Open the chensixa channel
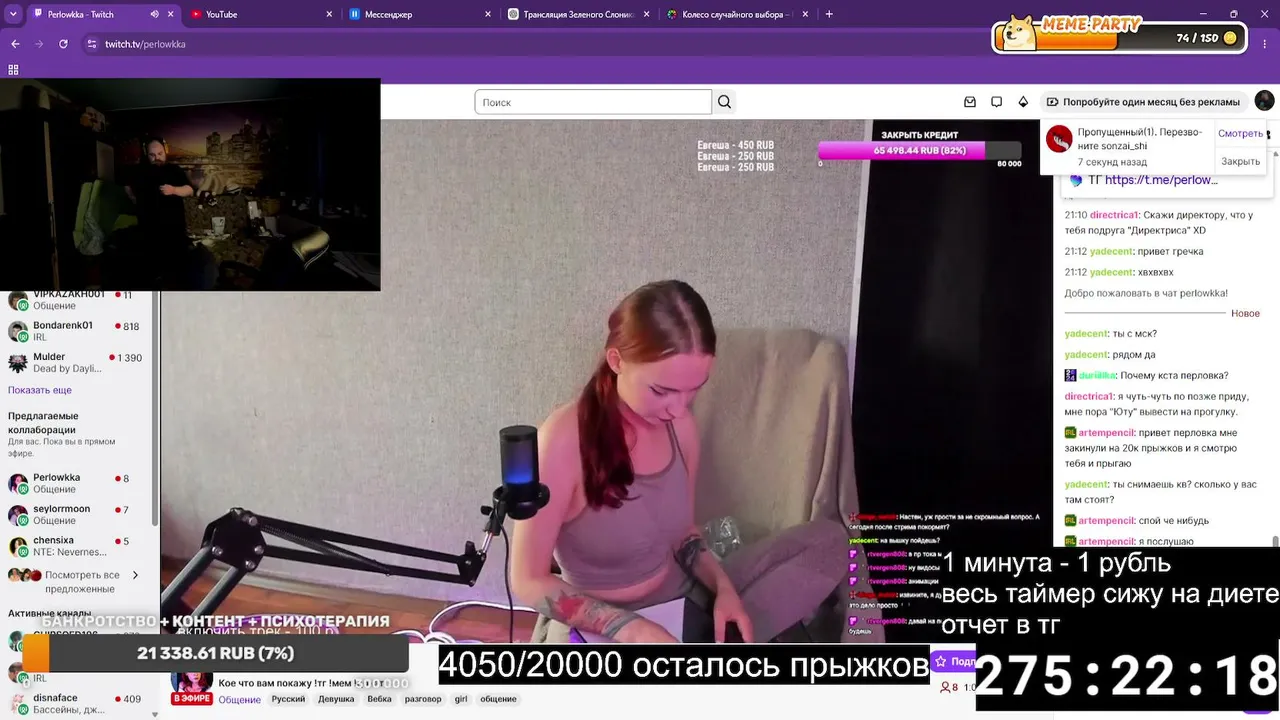Screen dimensions: 1280x720 (75, 546)
